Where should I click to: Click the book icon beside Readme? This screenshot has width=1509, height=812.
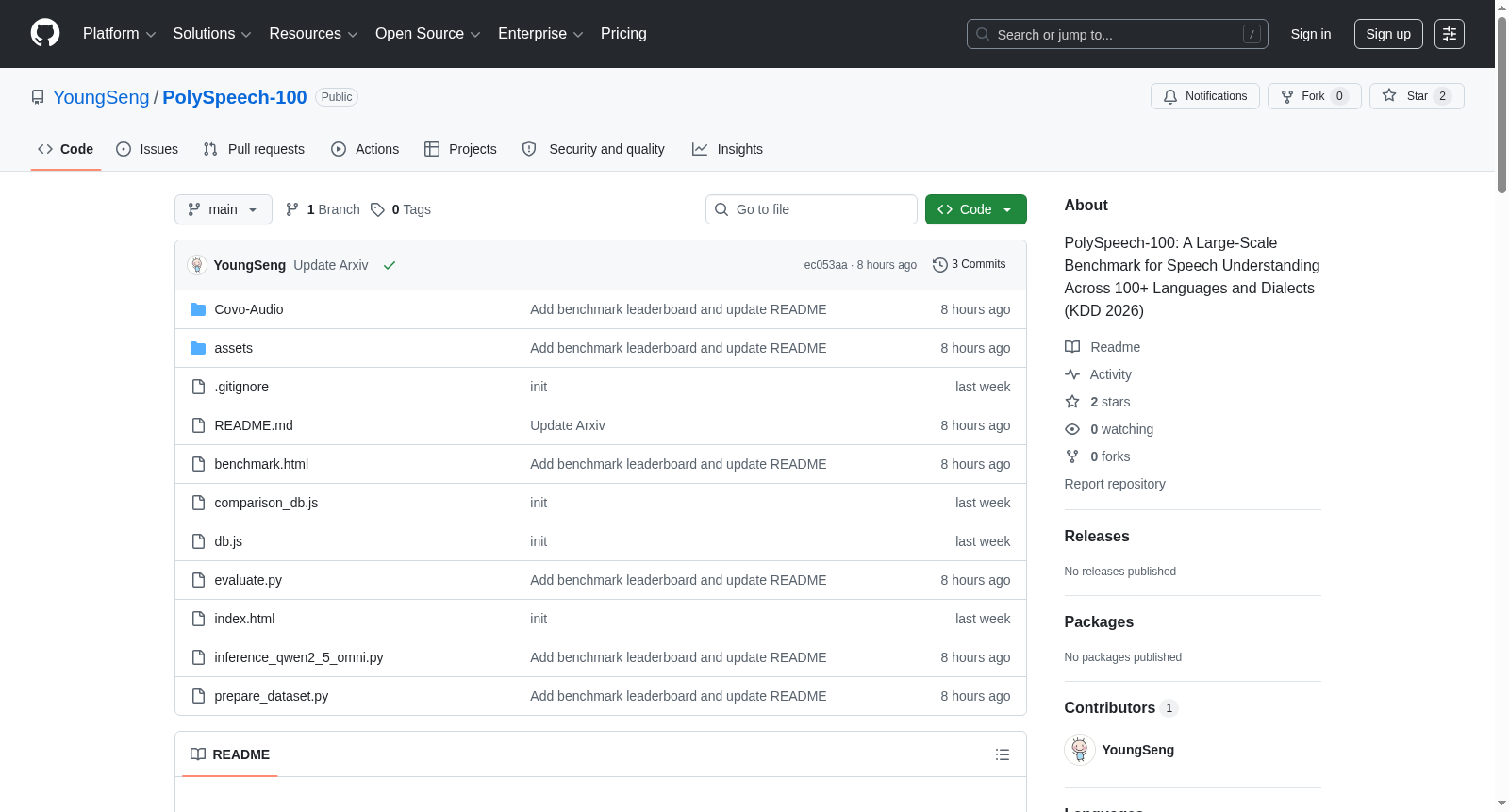[x=1072, y=347]
